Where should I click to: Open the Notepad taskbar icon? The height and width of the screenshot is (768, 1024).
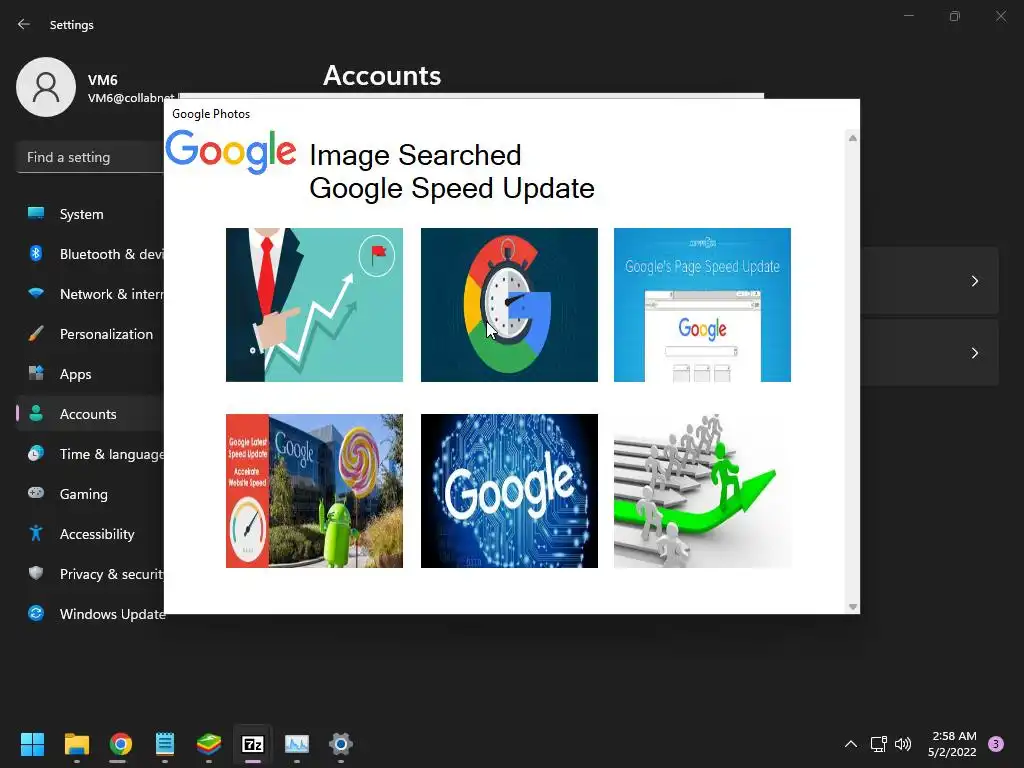click(165, 744)
